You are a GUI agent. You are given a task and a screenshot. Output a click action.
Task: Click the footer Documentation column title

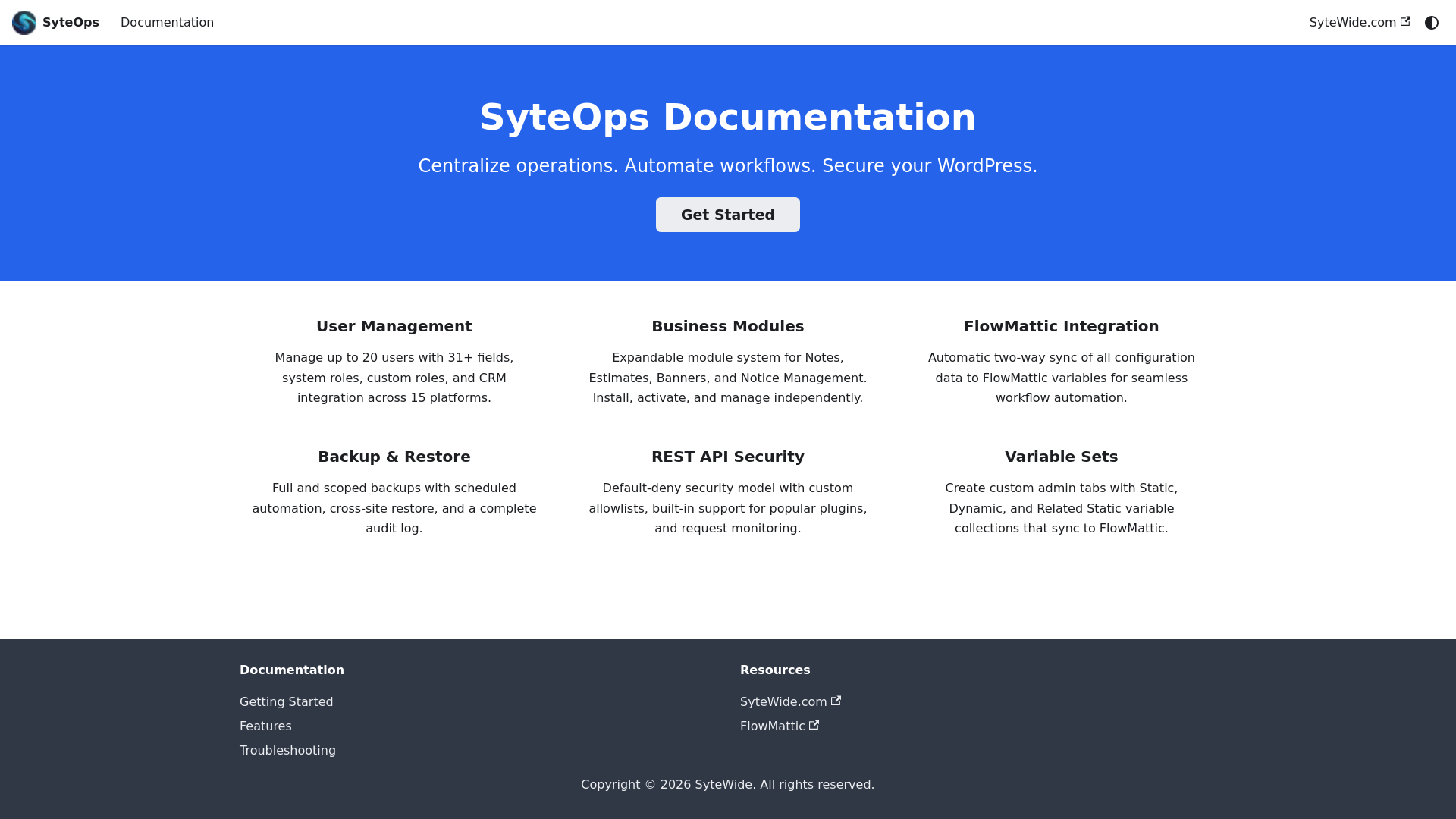[x=292, y=670]
